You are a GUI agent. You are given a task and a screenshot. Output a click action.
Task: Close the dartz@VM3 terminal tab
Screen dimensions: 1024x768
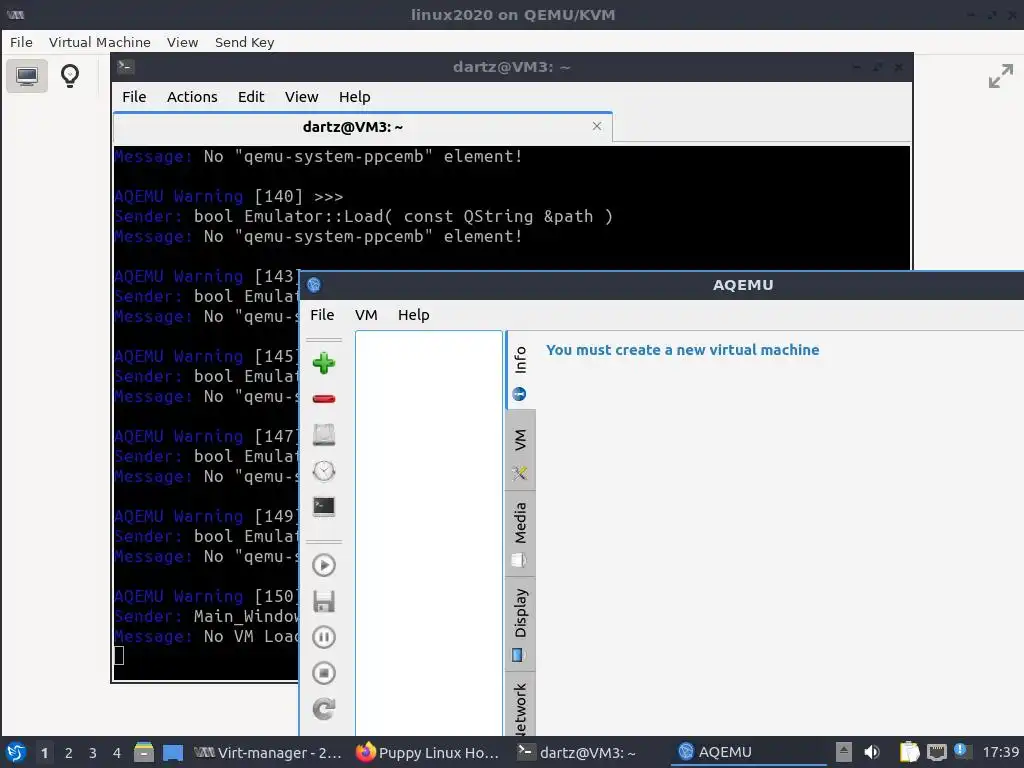597,126
